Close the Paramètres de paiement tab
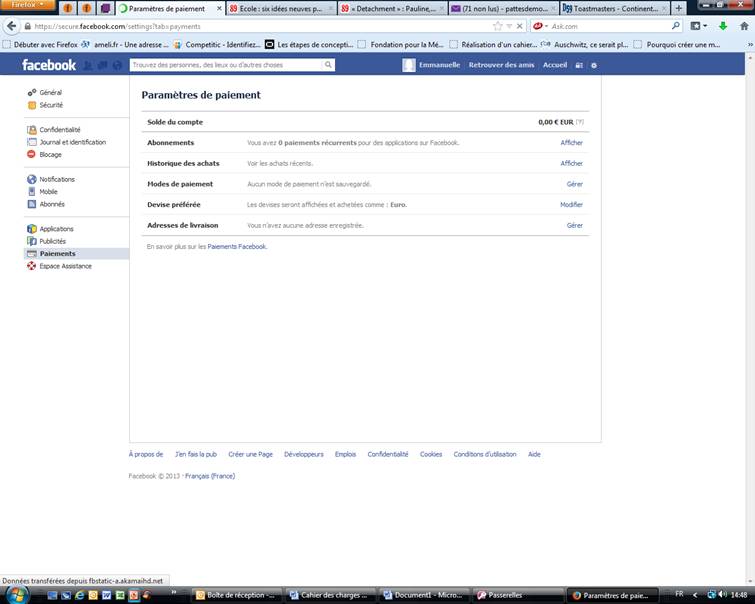The height and width of the screenshot is (604, 755). coord(219,9)
